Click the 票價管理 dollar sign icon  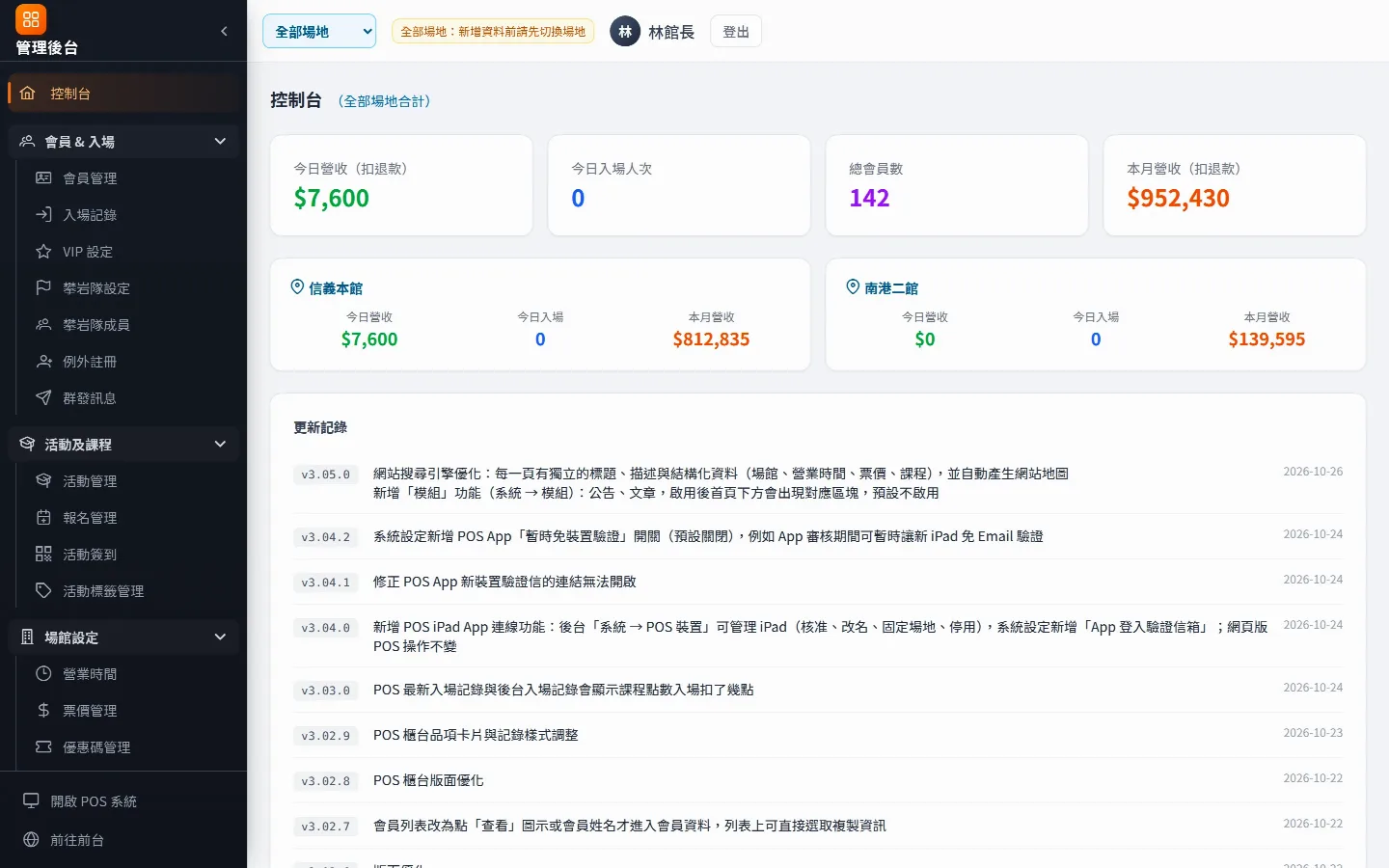43,710
